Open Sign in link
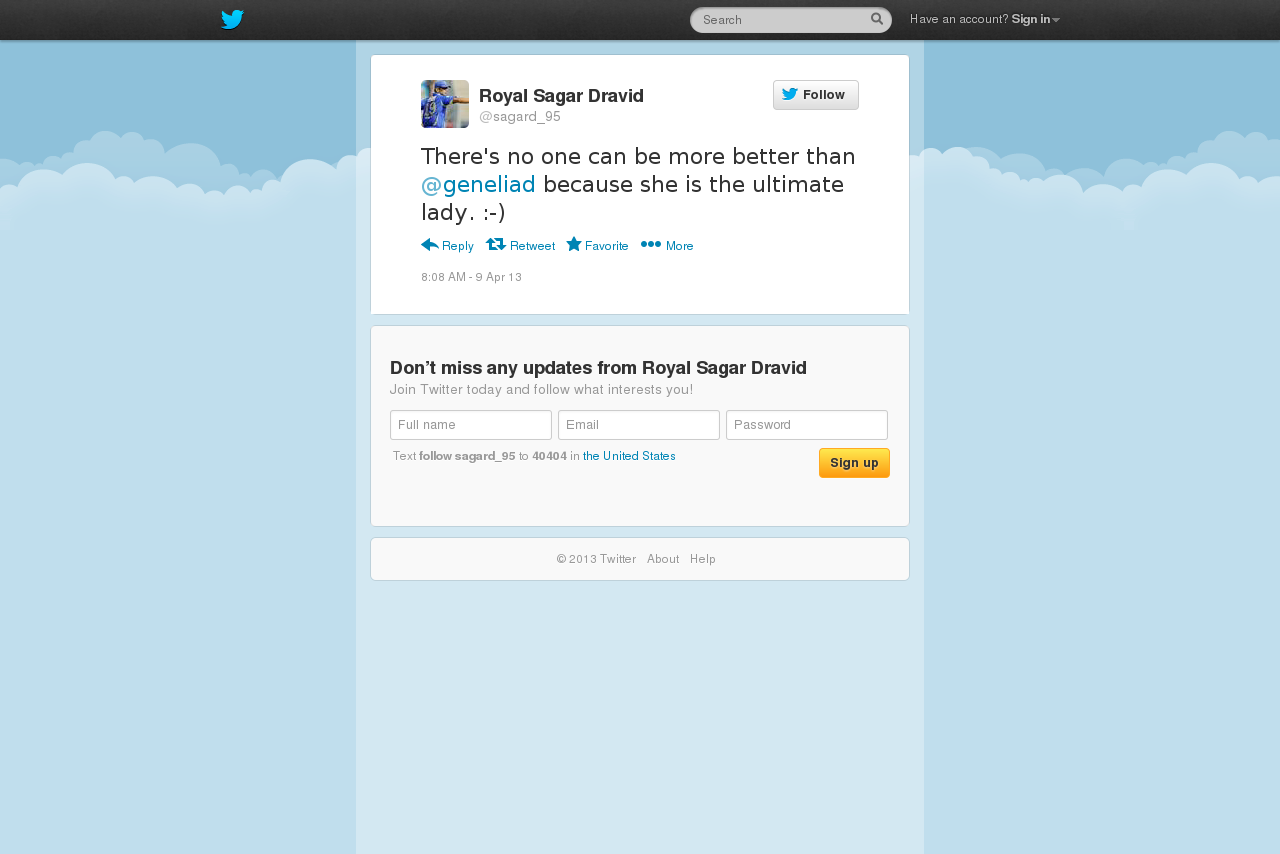1280x854 pixels. tap(1031, 19)
